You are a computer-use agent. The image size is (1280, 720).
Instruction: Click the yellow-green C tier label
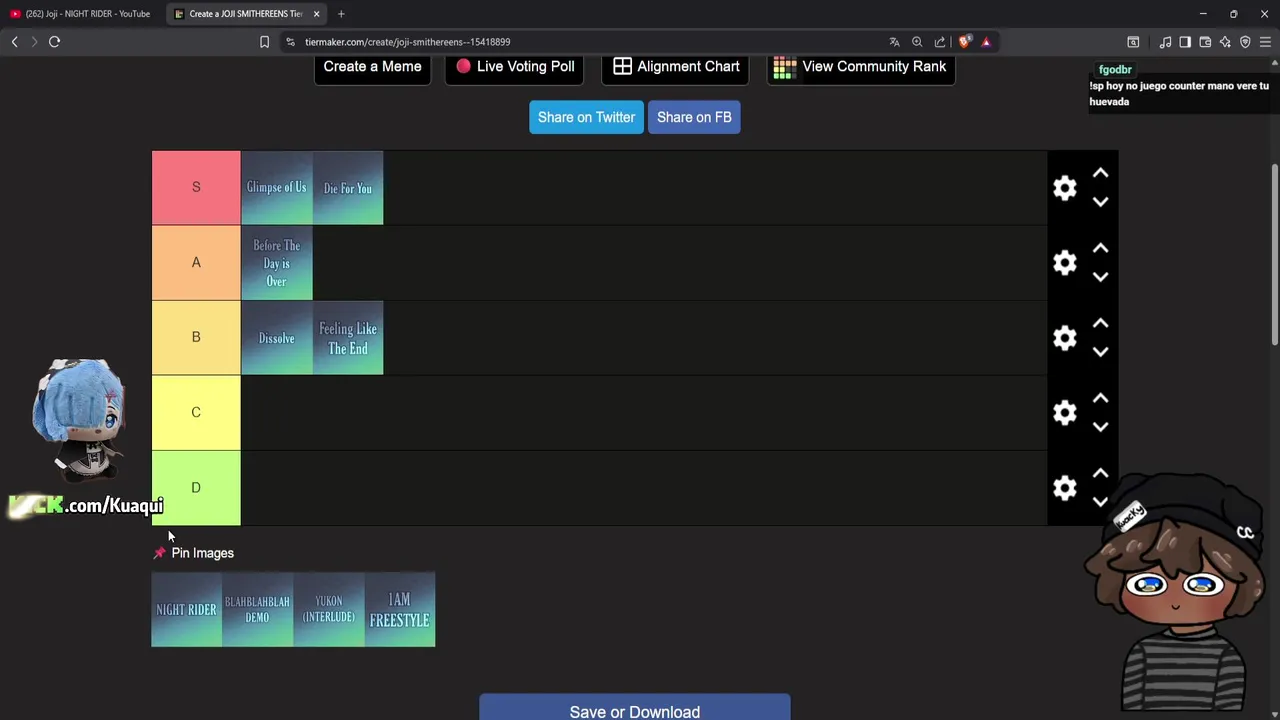[x=196, y=413]
